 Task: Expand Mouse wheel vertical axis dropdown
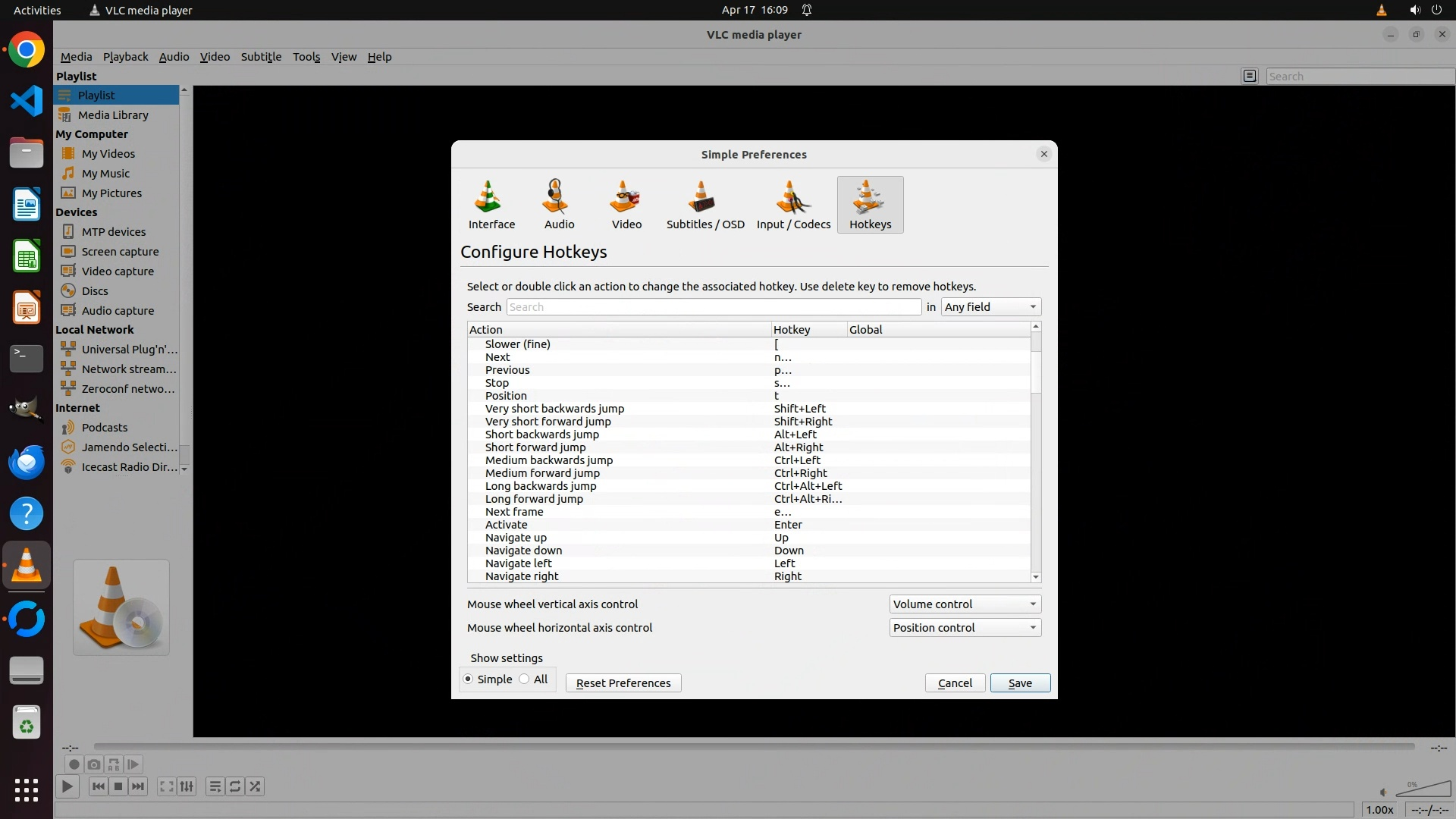[x=965, y=604]
